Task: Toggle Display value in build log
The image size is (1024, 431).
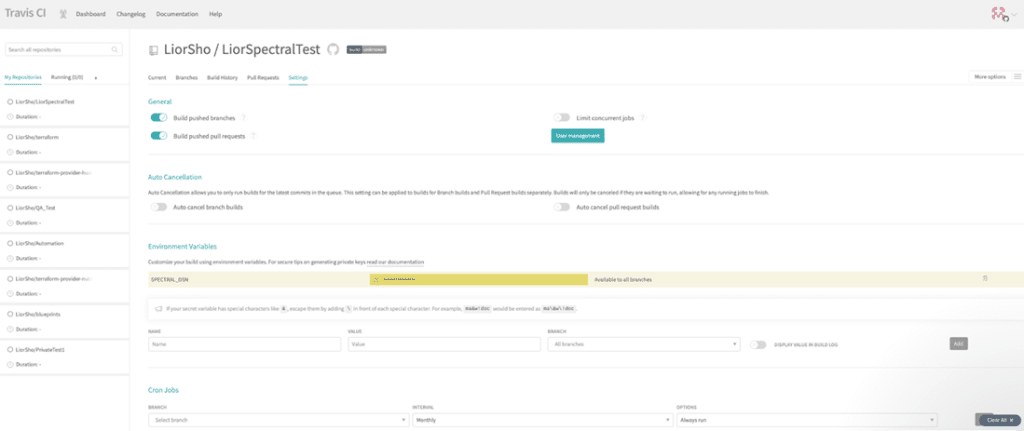Action: point(758,344)
